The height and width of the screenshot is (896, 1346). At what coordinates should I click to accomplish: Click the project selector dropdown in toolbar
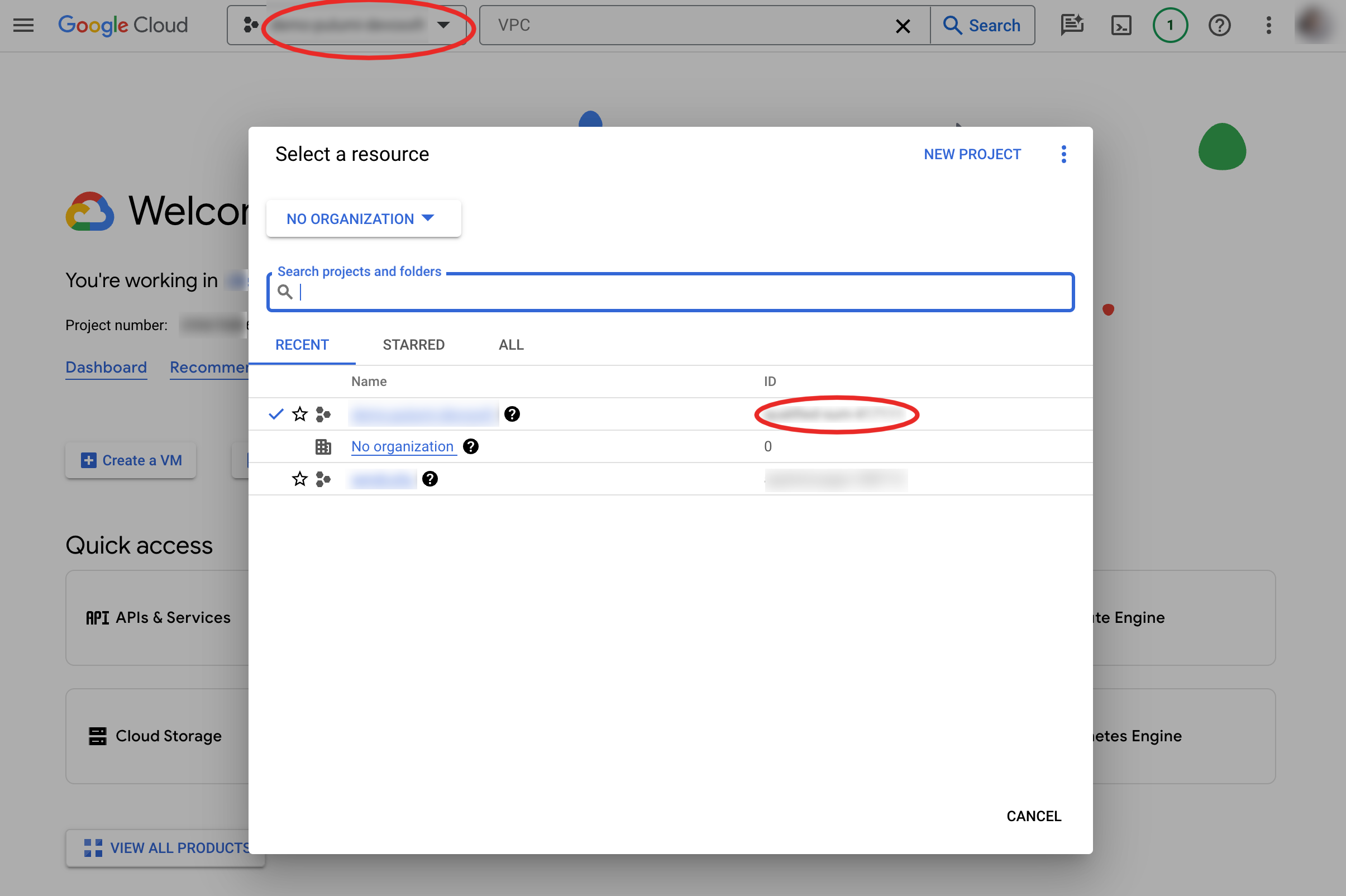[349, 25]
